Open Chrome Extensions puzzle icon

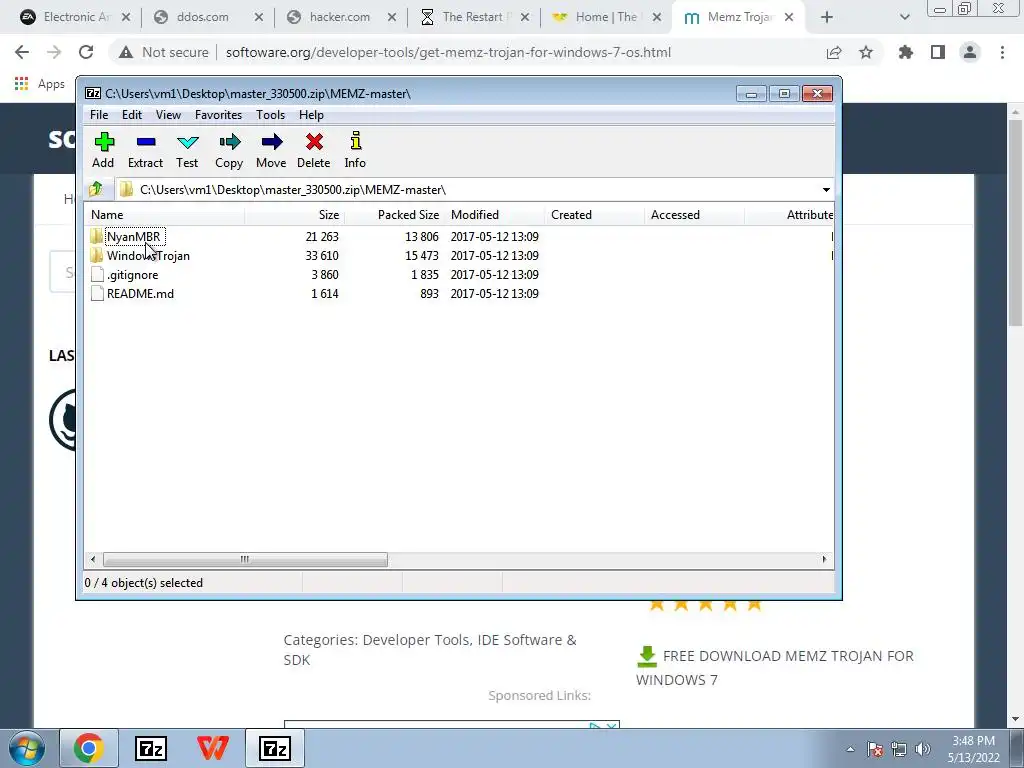pyautogui.click(x=906, y=52)
